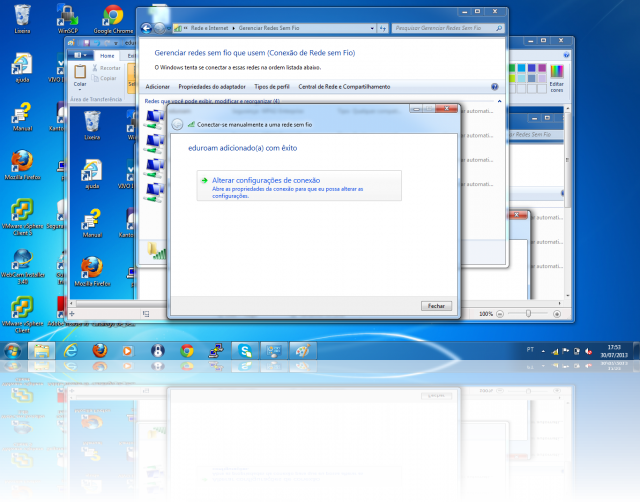Click Editar cores in Paint
Viewport: 640px width, 504px height.
click(557, 78)
